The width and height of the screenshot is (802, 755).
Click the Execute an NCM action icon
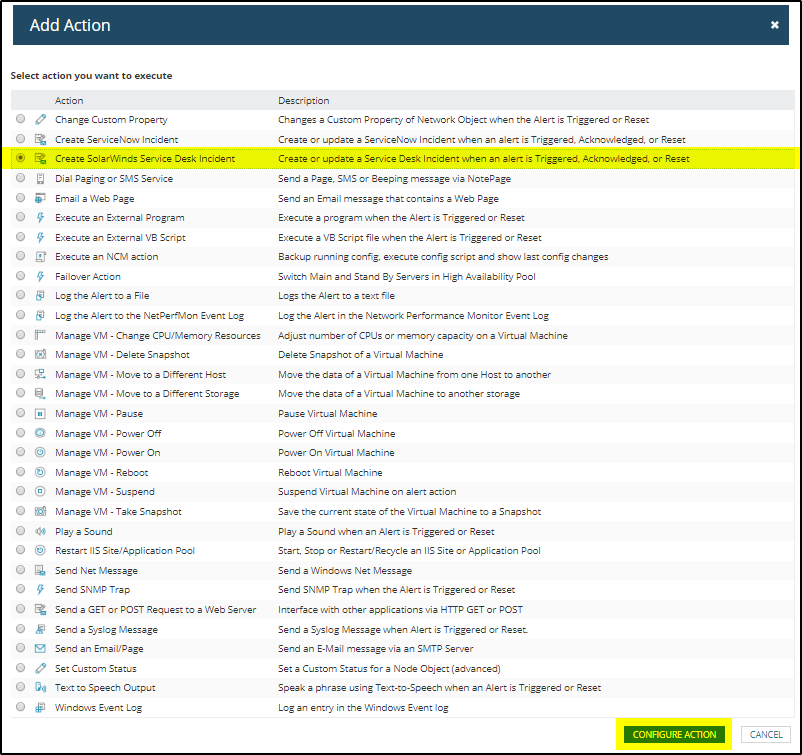(40, 257)
